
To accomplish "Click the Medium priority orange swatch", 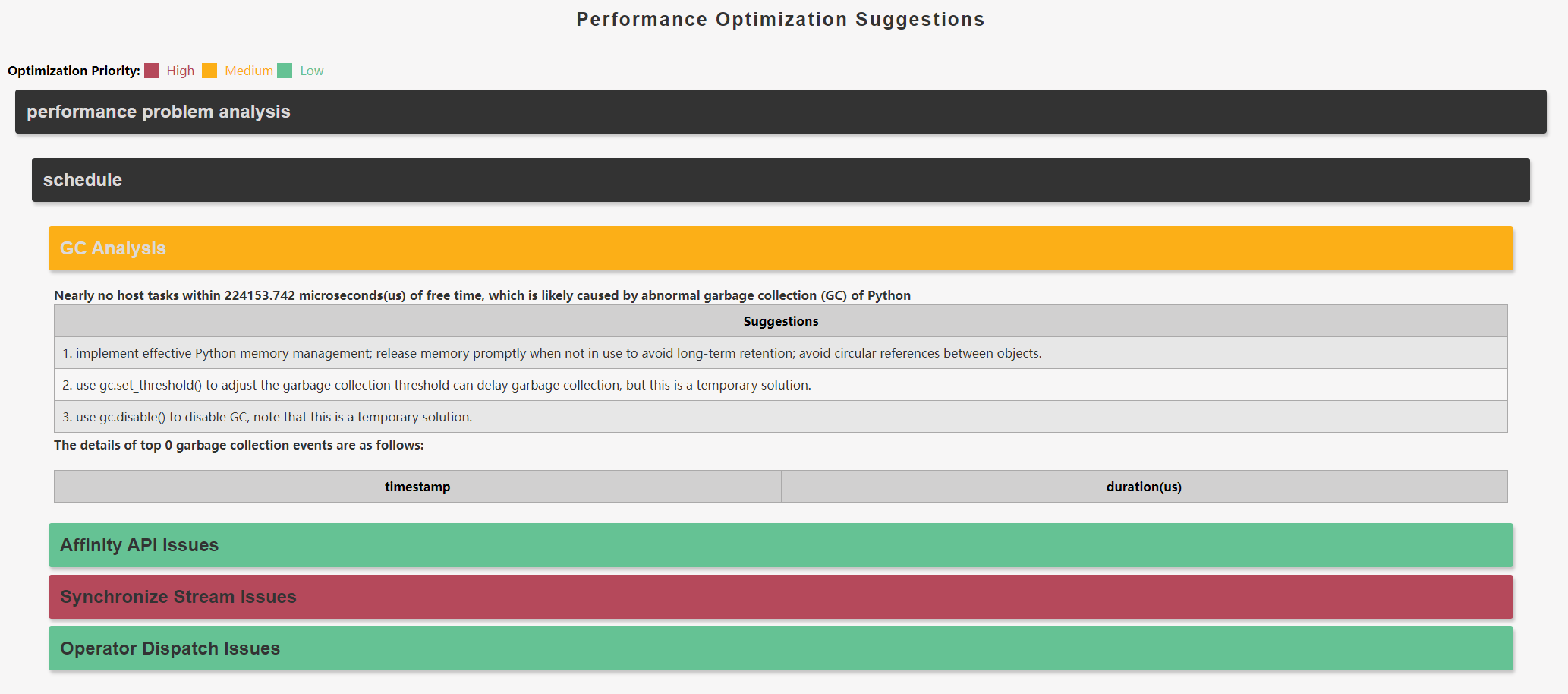I will 209,71.
